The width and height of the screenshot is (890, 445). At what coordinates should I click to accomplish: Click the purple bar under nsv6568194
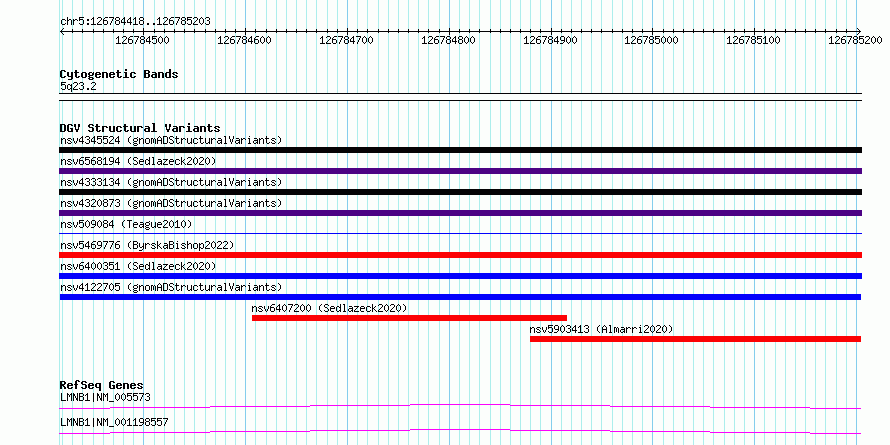pyautogui.click(x=460, y=171)
